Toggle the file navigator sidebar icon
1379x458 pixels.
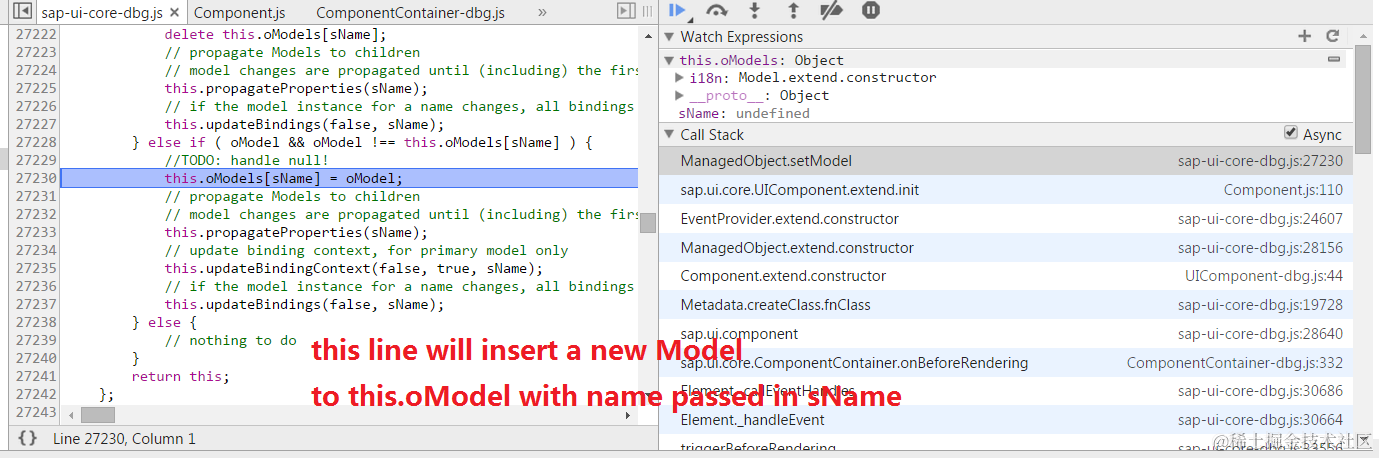(21, 12)
